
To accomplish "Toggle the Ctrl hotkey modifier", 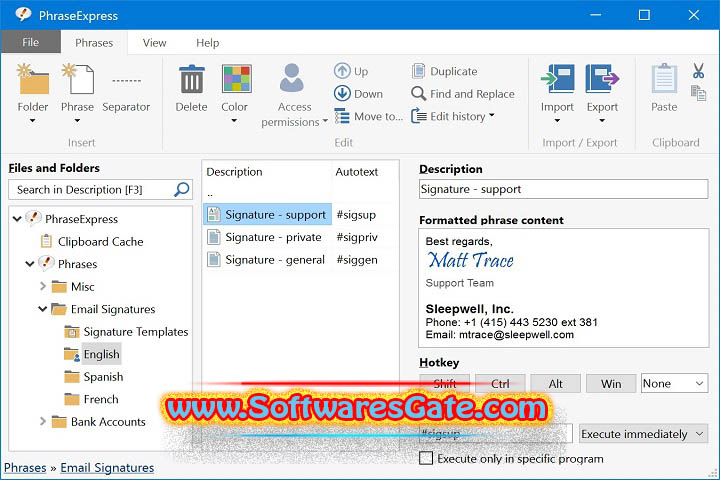I will point(500,384).
